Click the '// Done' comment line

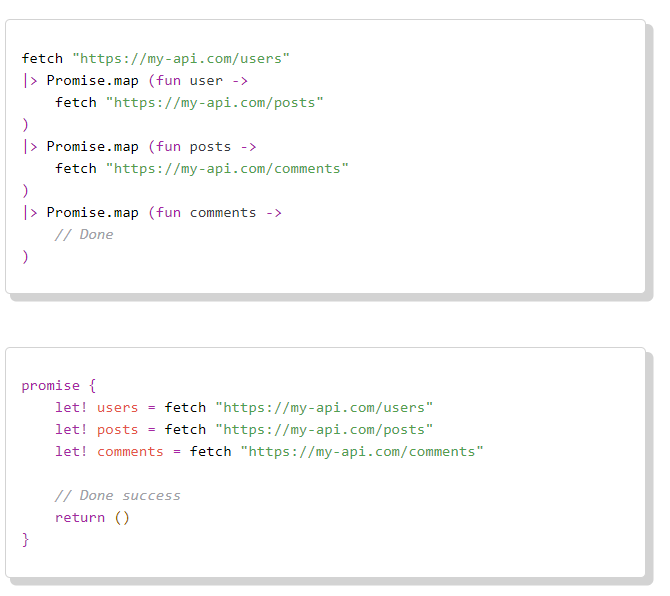click(84, 235)
